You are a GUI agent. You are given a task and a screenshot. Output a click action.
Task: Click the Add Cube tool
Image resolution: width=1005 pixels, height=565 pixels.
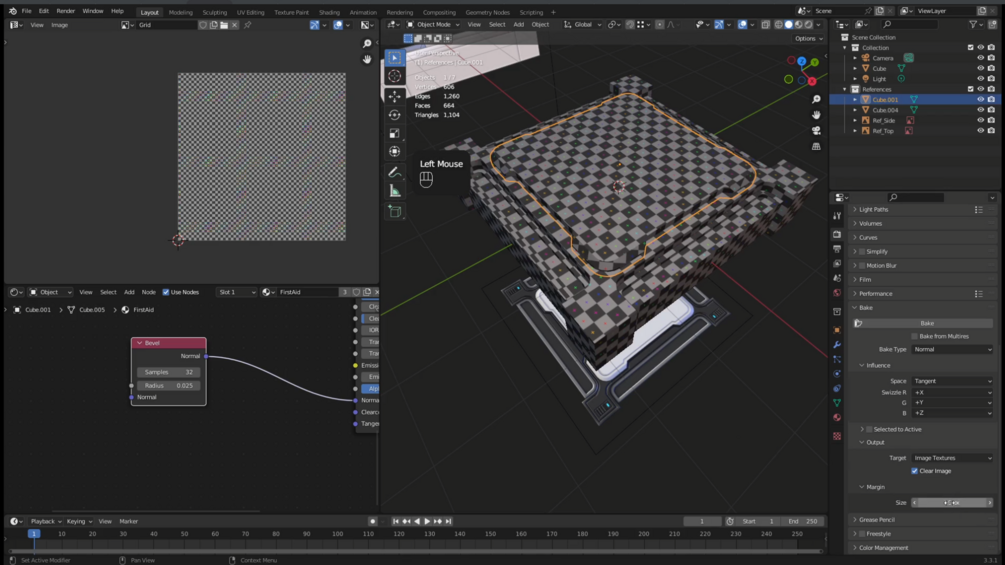pyautogui.click(x=395, y=212)
